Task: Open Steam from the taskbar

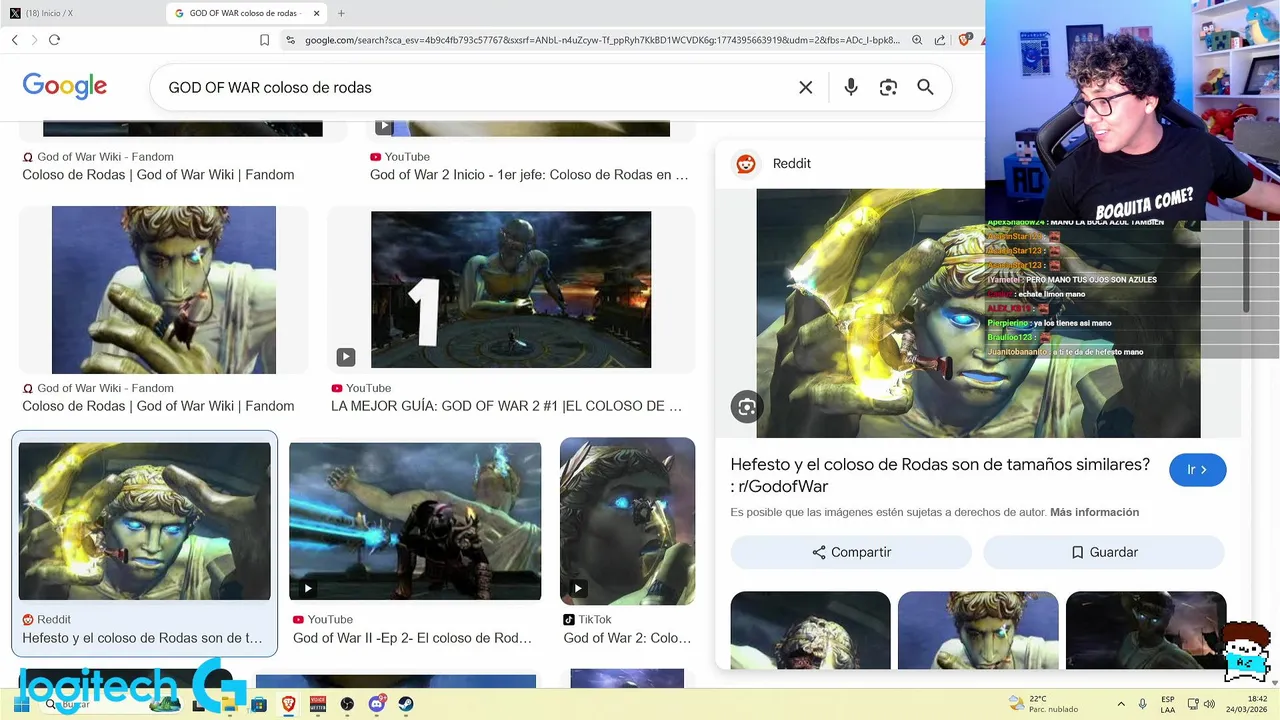Action: (406, 704)
